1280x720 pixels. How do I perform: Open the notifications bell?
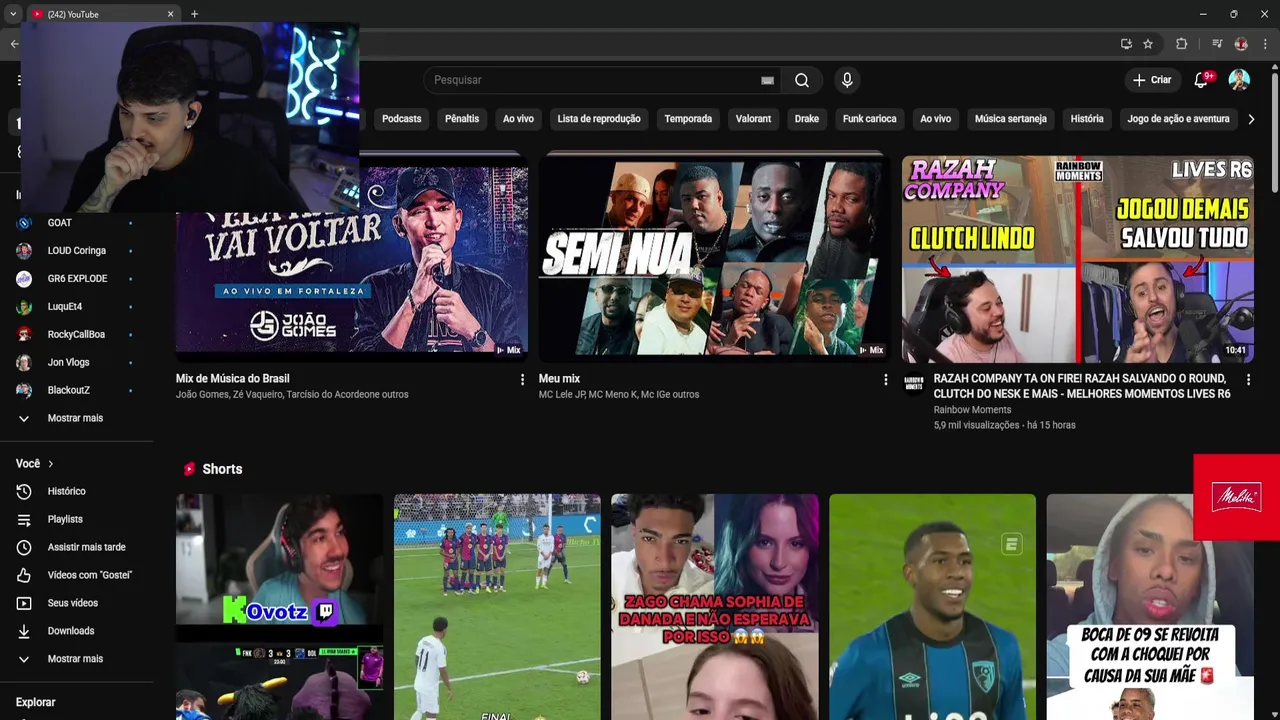coord(1201,80)
